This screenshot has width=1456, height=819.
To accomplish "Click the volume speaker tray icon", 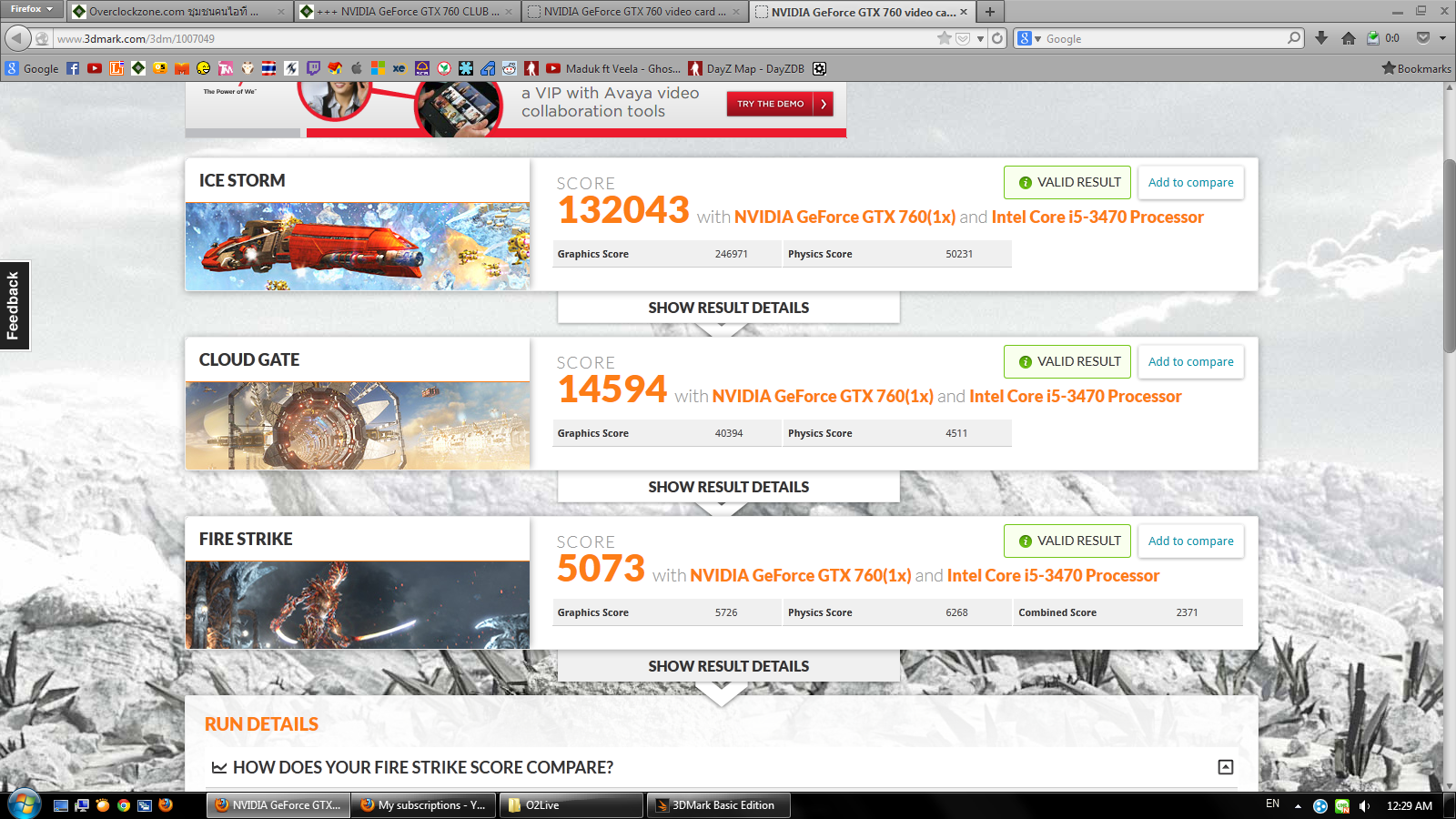I will 1364,806.
